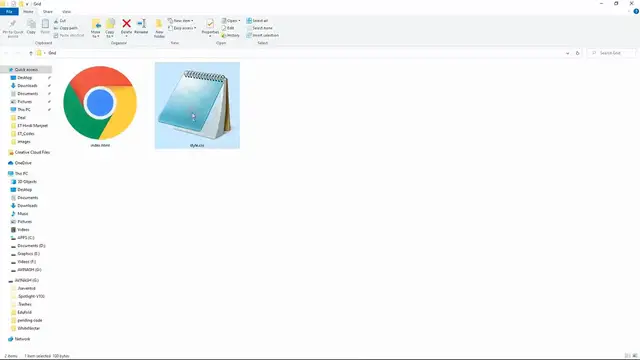Click the Move to folder icon
The height and width of the screenshot is (360, 640).
pyautogui.click(x=96, y=24)
